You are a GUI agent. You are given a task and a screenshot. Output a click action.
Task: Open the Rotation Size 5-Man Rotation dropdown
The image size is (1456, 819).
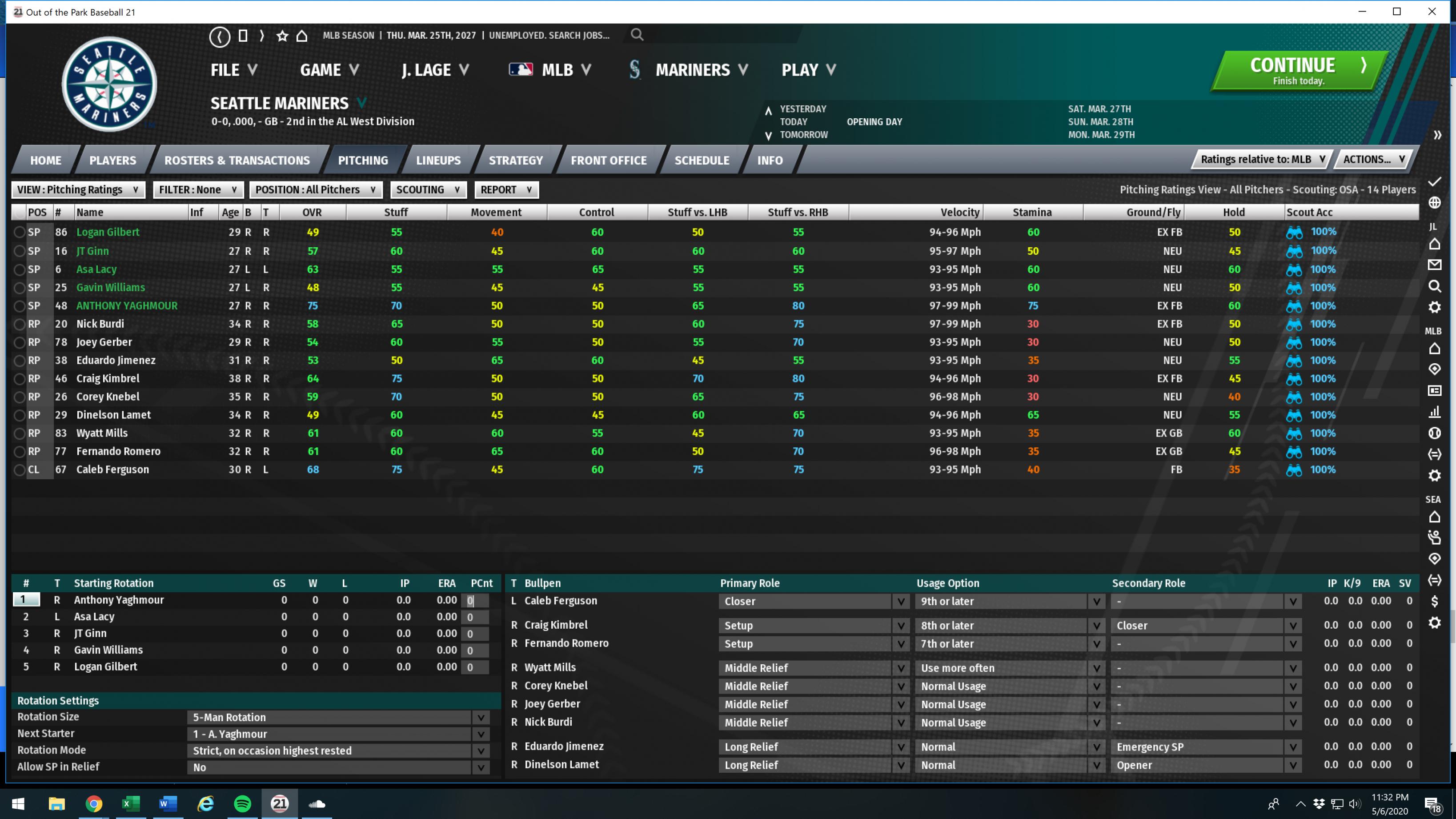[338, 717]
